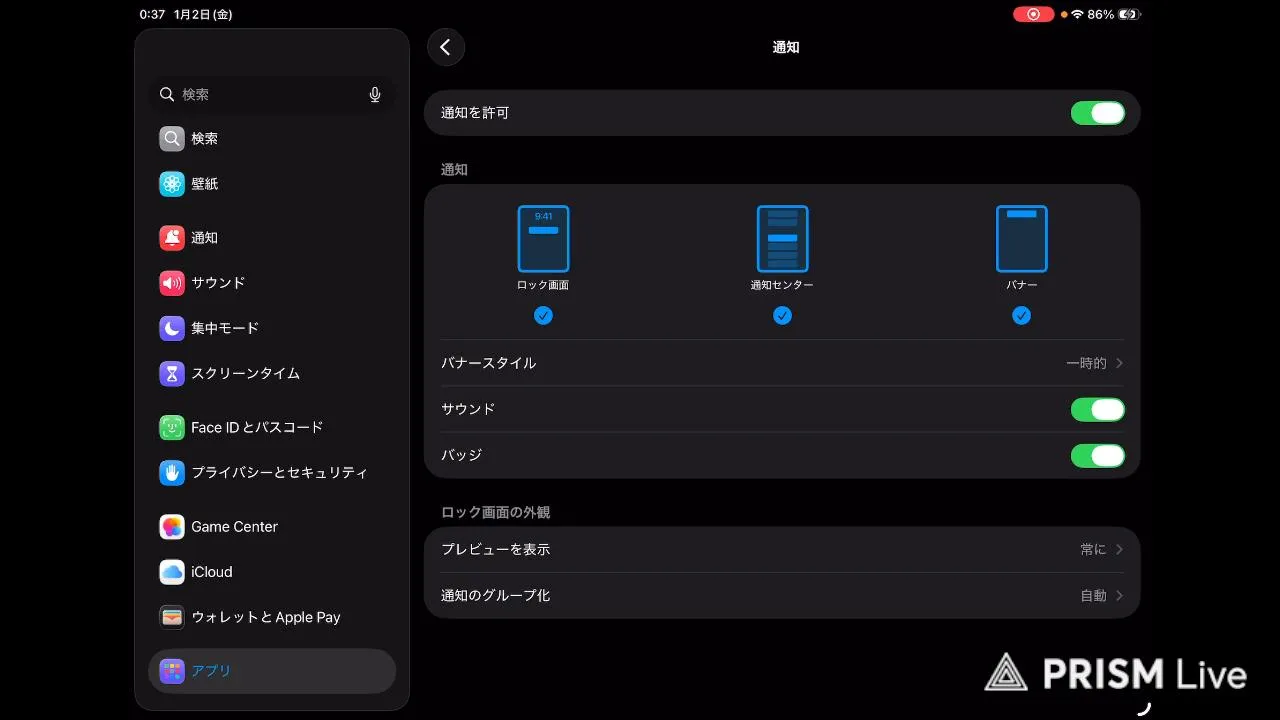Click the スクリーンタイム hourglass icon
1280x720 pixels.
[x=172, y=373]
